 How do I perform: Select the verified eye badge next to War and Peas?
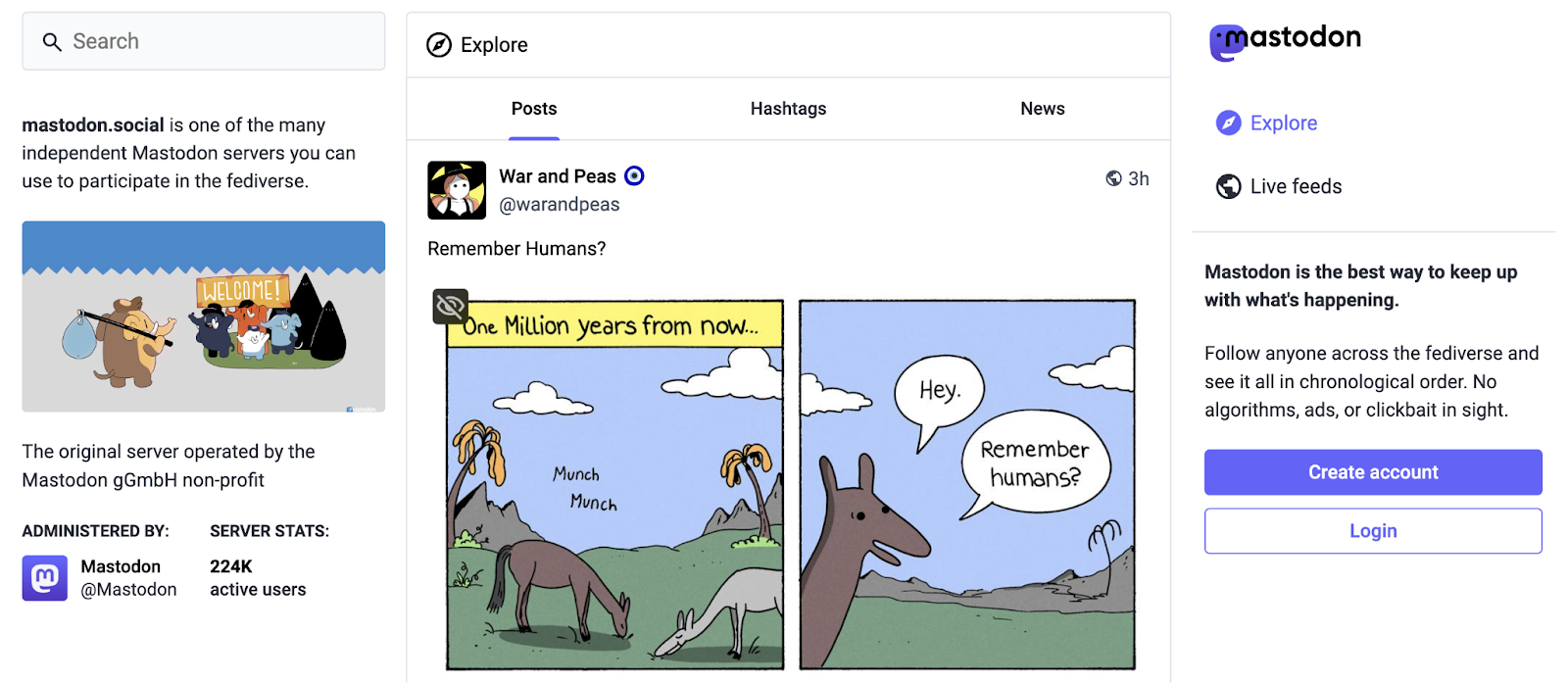[634, 176]
